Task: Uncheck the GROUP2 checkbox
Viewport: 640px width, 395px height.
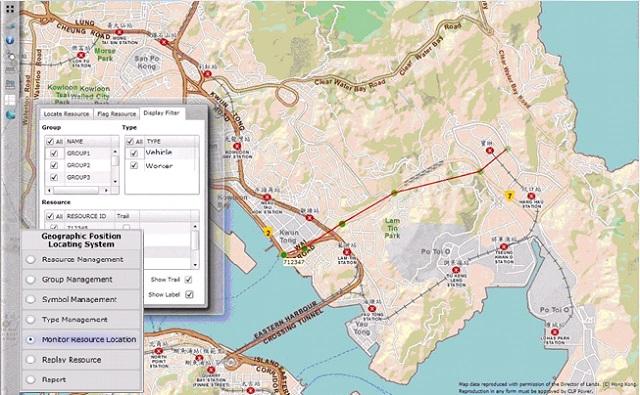Action: click(x=53, y=165)
